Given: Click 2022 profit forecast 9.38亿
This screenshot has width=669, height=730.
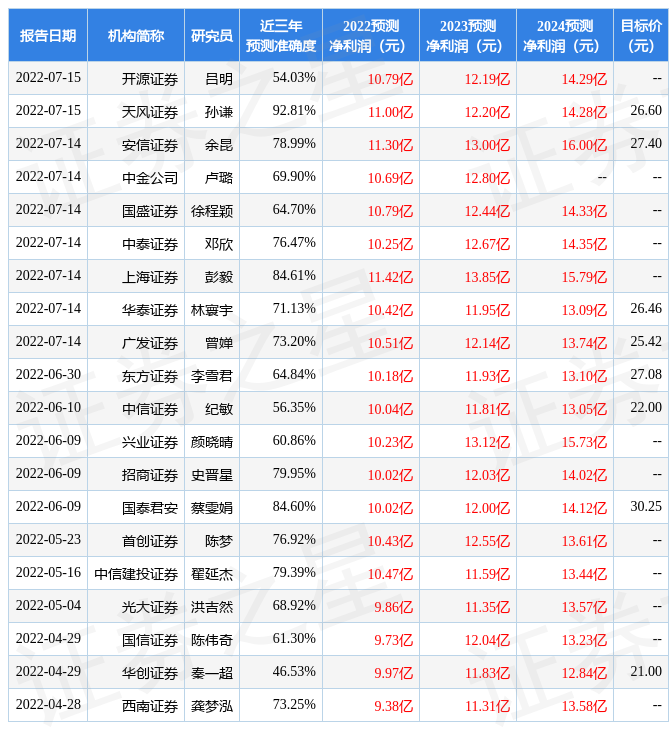Looking at the screenshot, I should pos(394,706).
